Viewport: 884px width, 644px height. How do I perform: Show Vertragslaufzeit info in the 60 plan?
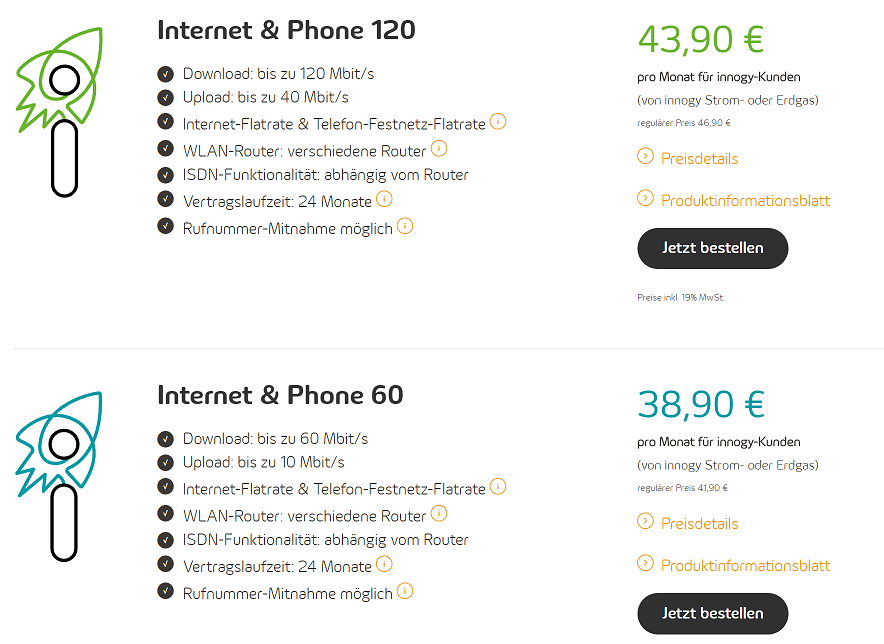[x=384, y=564]
